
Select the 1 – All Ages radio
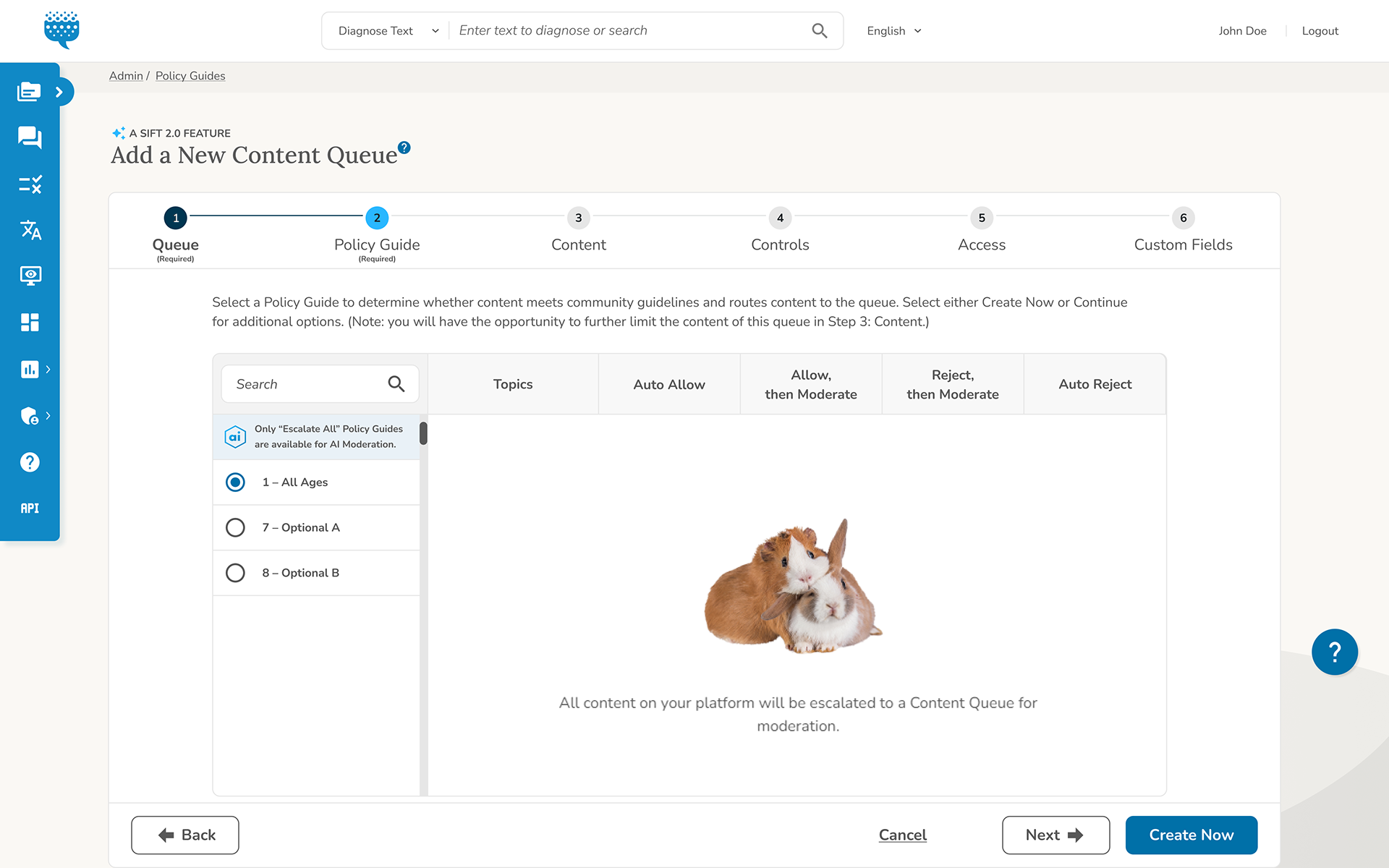(235, 482)
